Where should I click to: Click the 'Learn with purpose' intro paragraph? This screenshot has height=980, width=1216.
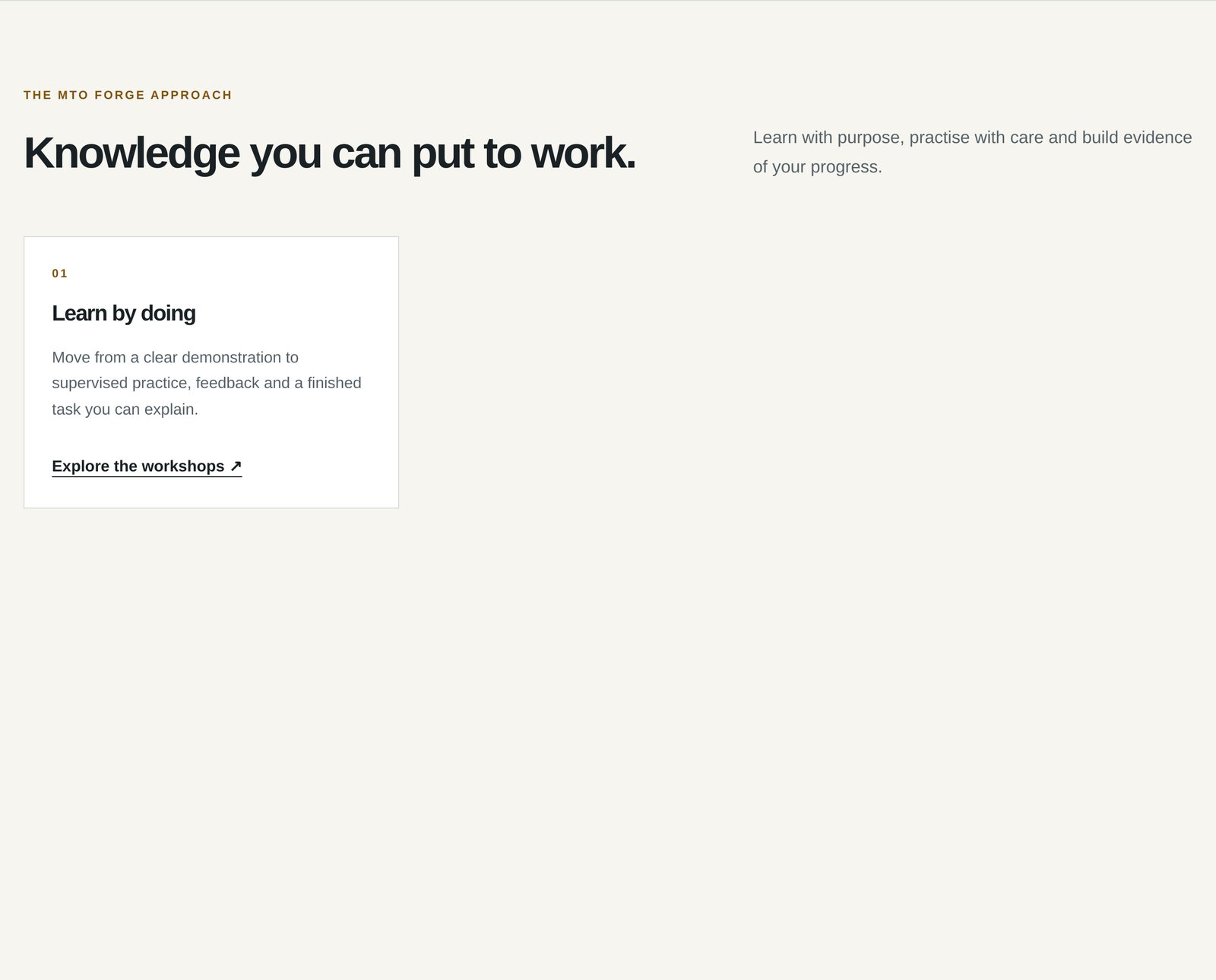click(x=972, y=152)
